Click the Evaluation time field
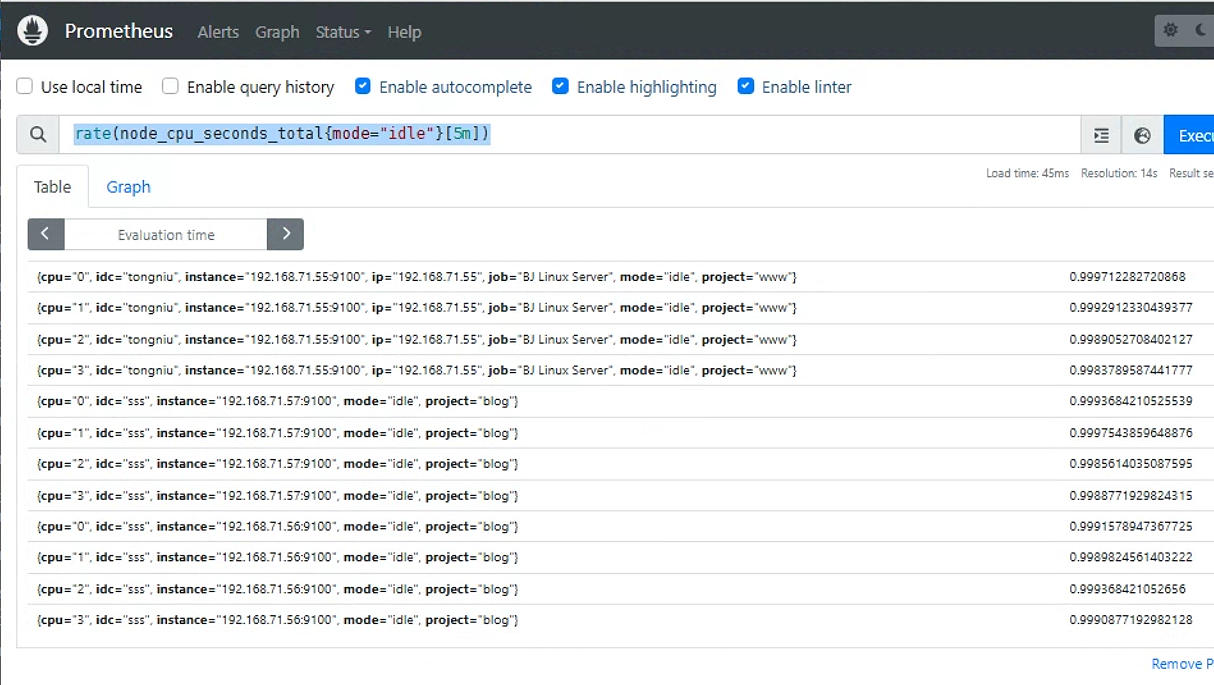The image size is (1214, 685). (166, 235)
